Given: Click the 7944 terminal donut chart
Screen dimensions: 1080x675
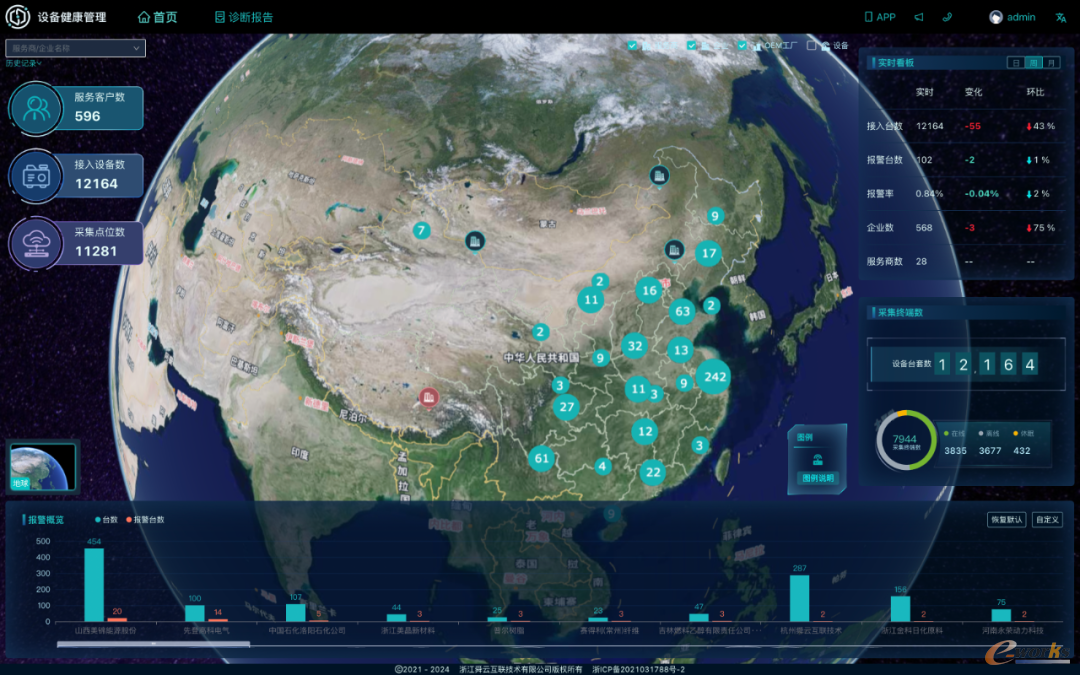Looking at the screenshot, I should pos(905,441).
